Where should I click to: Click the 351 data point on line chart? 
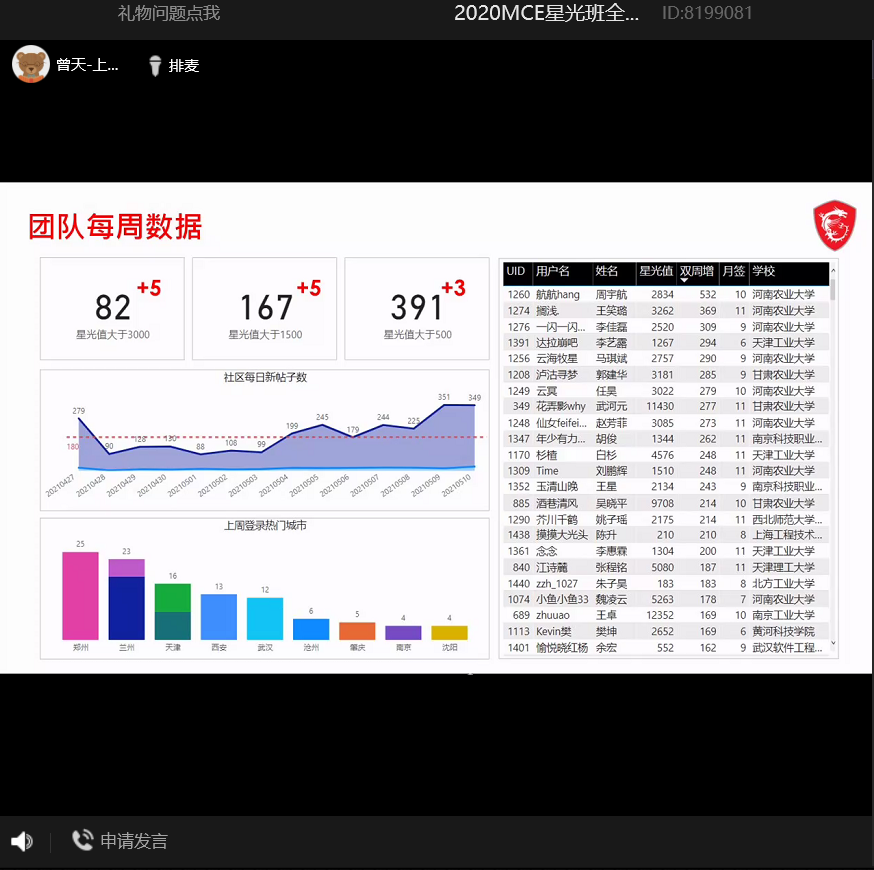[x=444, y=405]
